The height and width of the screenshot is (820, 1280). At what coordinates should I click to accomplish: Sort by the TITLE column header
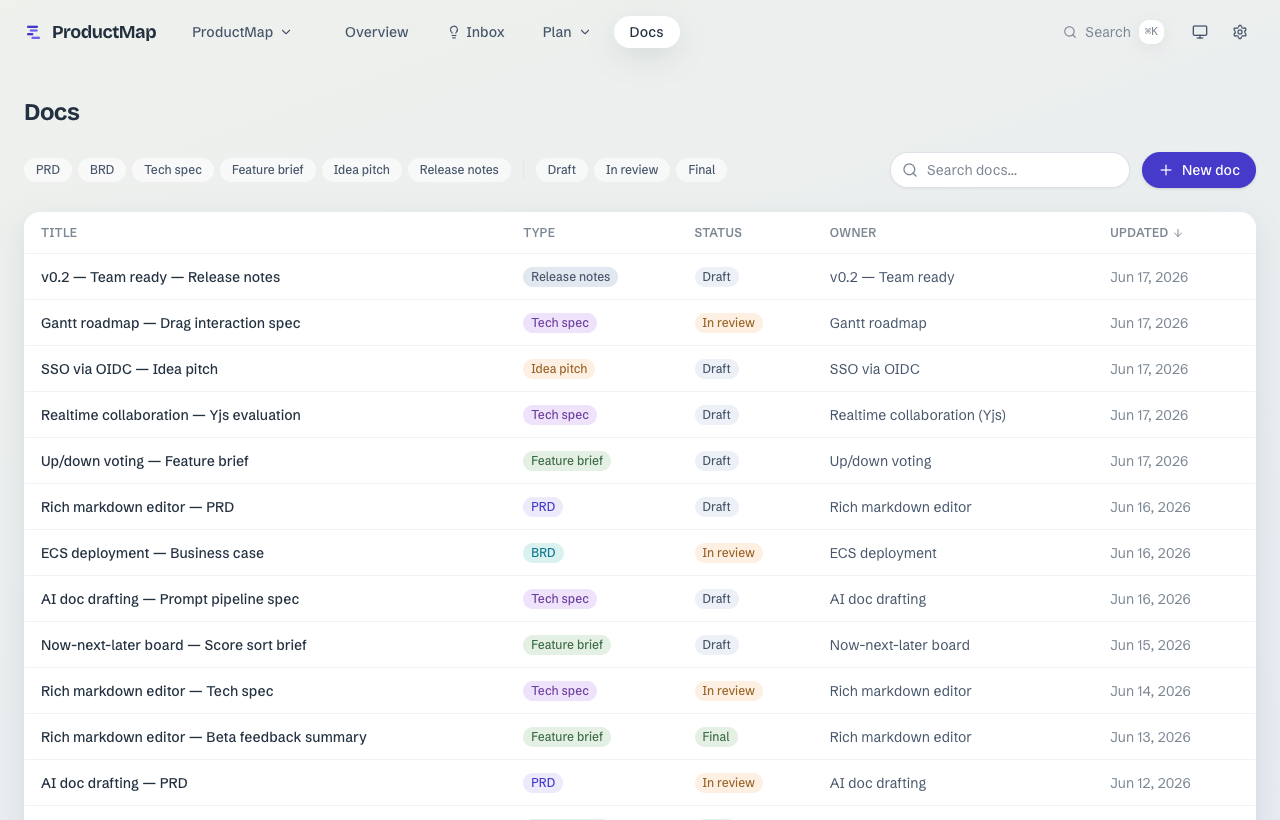click(59, 233)
